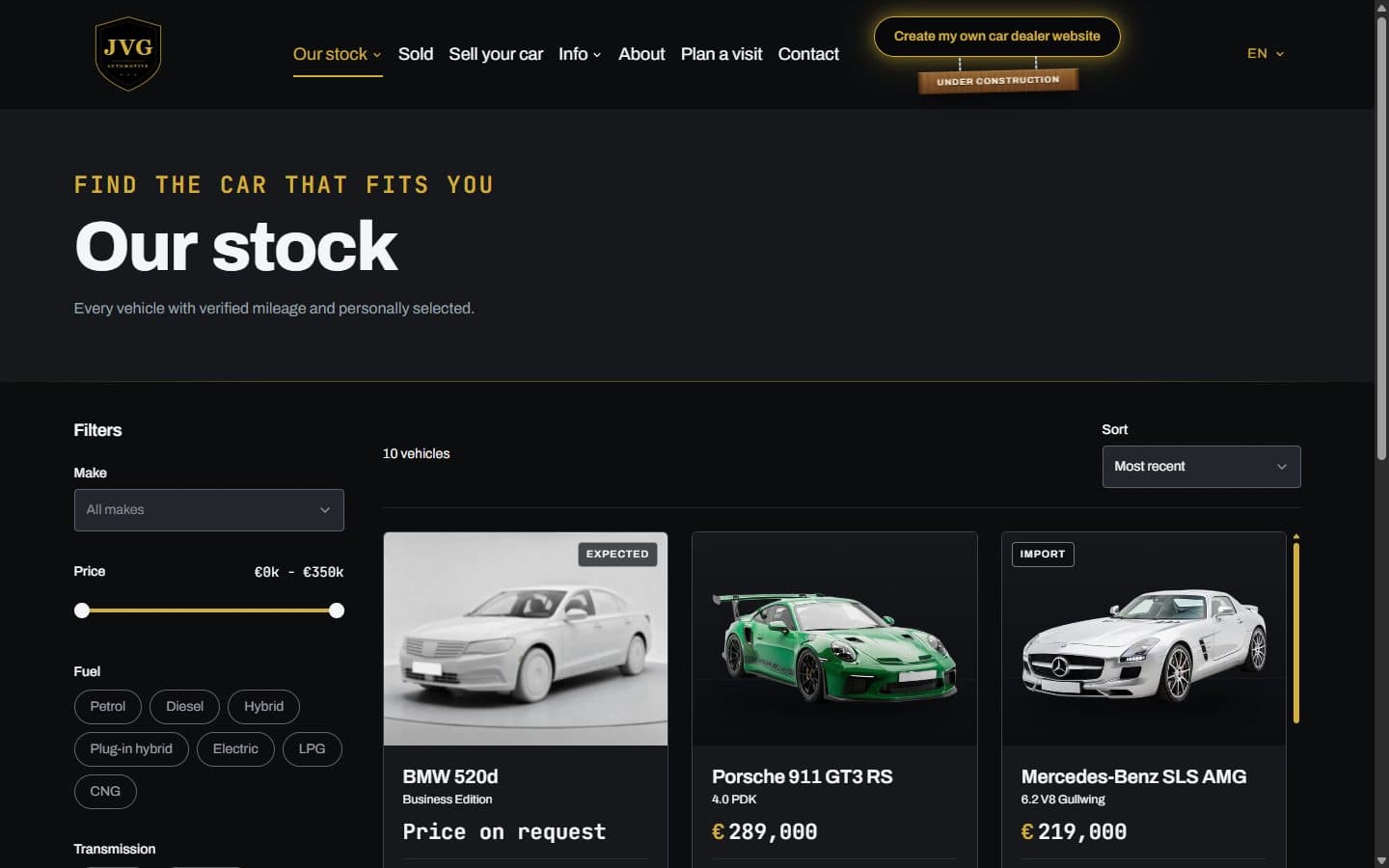This screenshot has height=868, width=1389.
Task: Click the page vertical scrollbar thumb
Action: (1381, 236)
